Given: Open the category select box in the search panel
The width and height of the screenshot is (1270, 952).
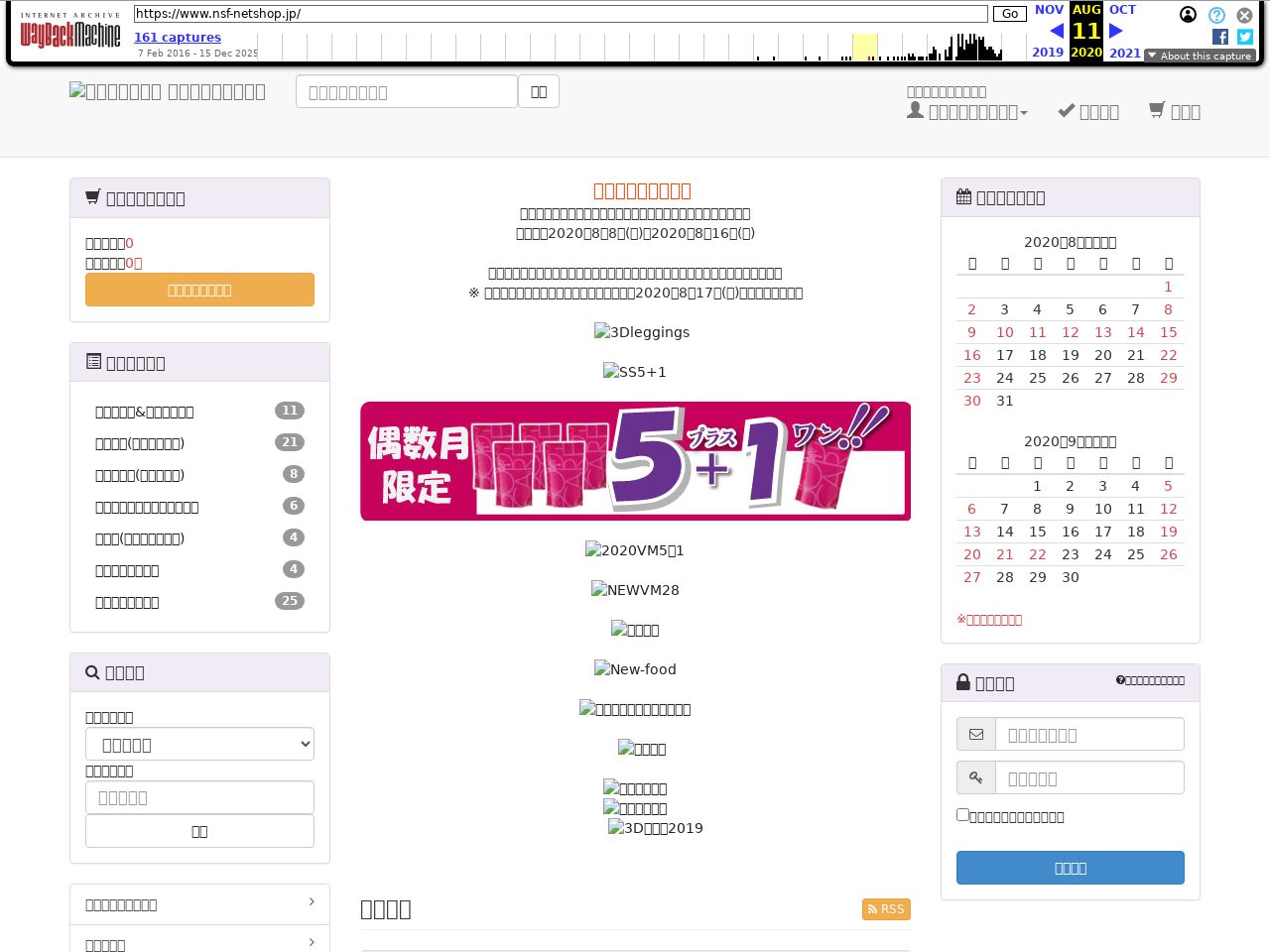Looking at the screenshot, I should (x=199, y=744).
